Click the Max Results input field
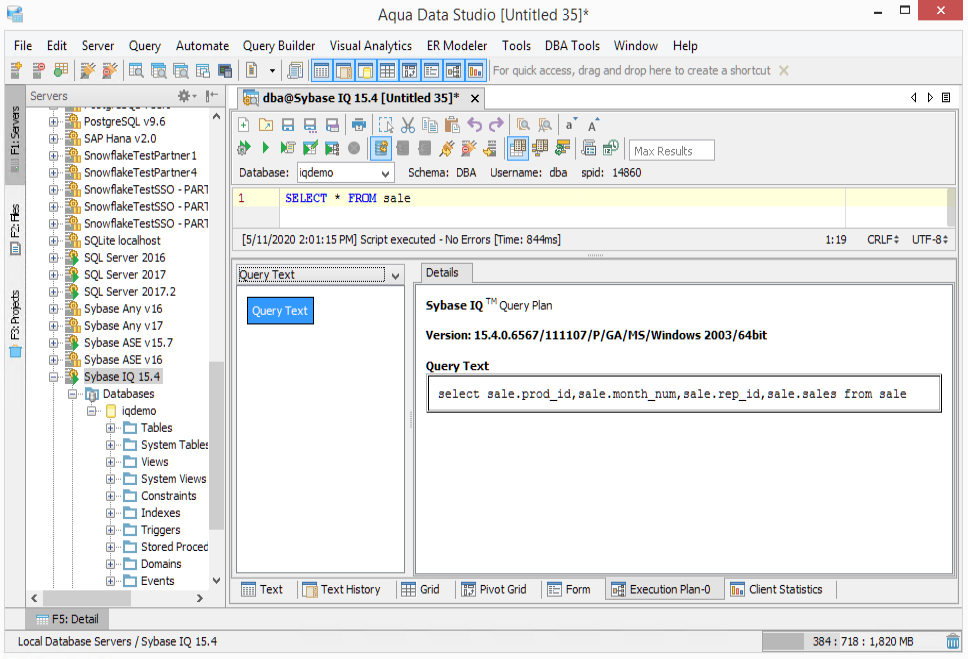The height and width of the screenshot is (659, 968). (671, 151)
